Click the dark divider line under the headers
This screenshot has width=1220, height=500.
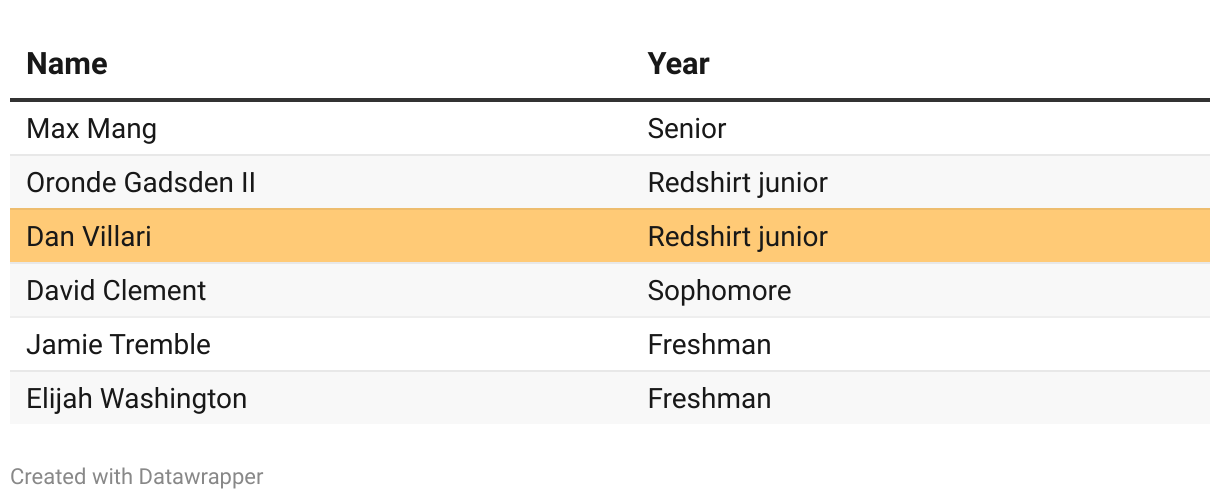pyautogui.click(x=610, y=100)
